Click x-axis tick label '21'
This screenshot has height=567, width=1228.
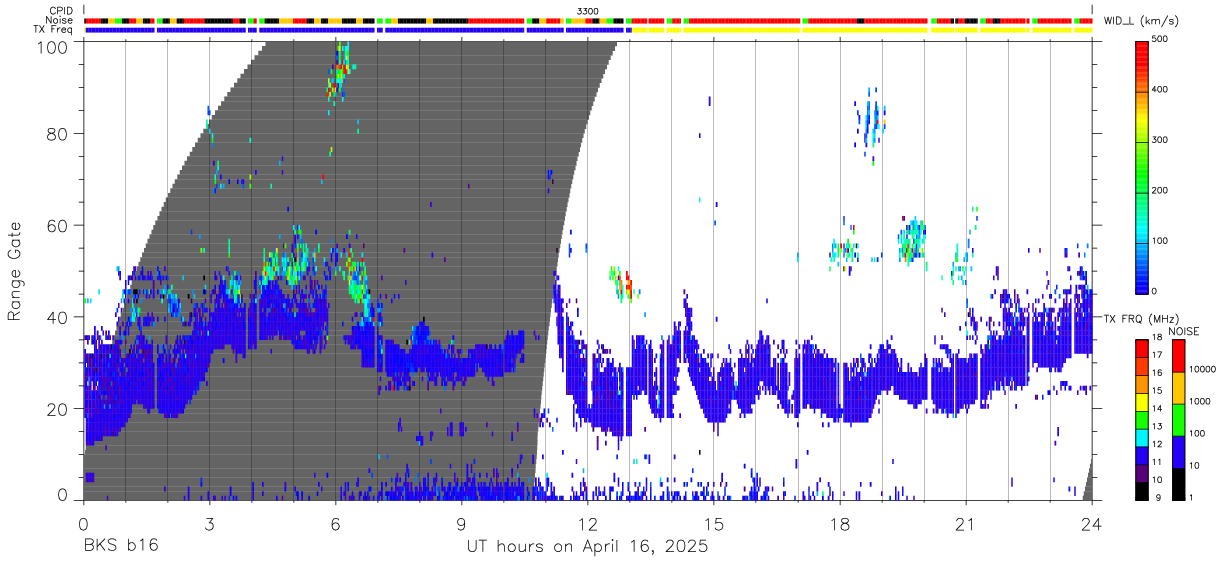(966, 524)
